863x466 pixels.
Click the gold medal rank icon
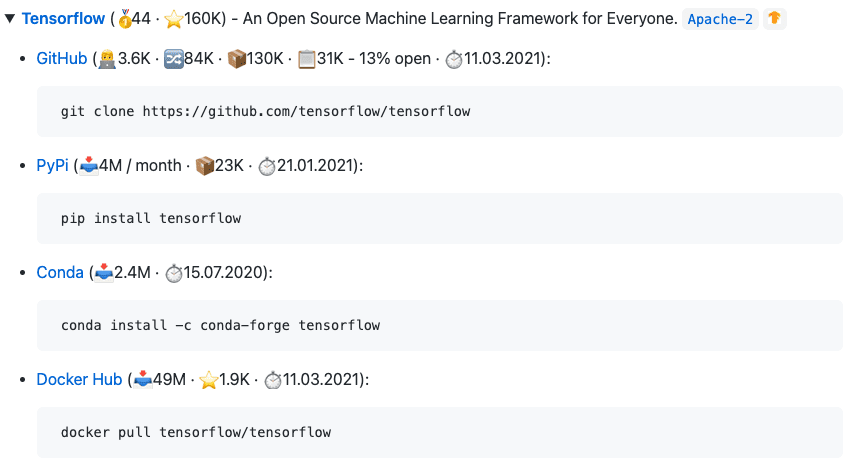125,19
